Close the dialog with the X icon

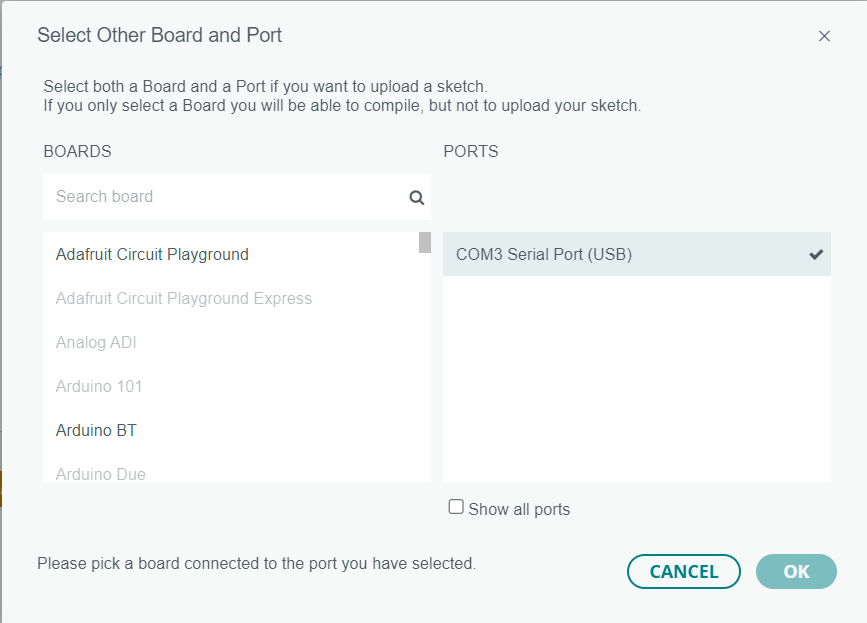824,36
